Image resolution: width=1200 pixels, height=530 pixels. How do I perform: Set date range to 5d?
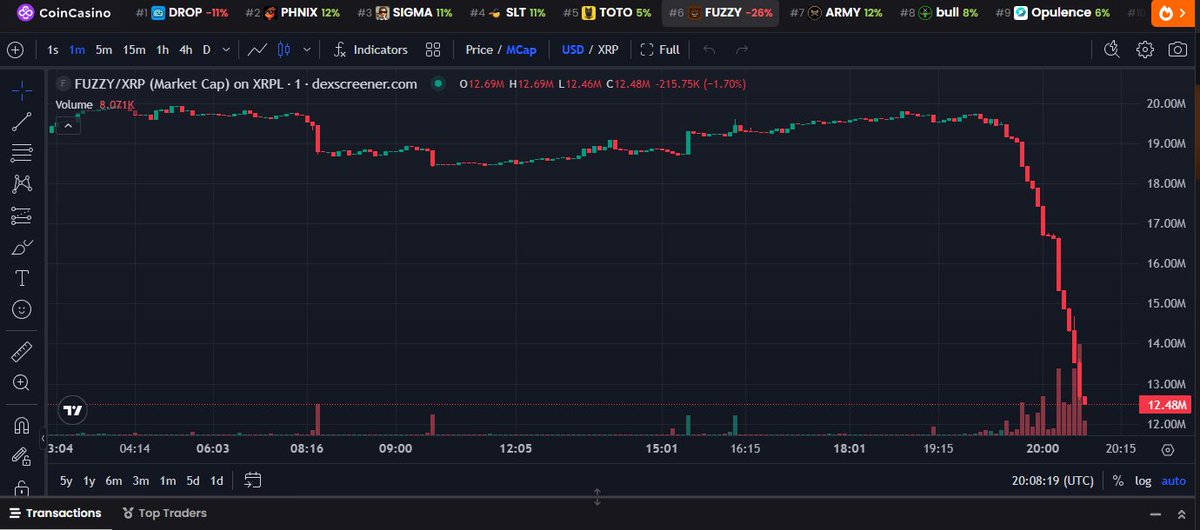192,481
